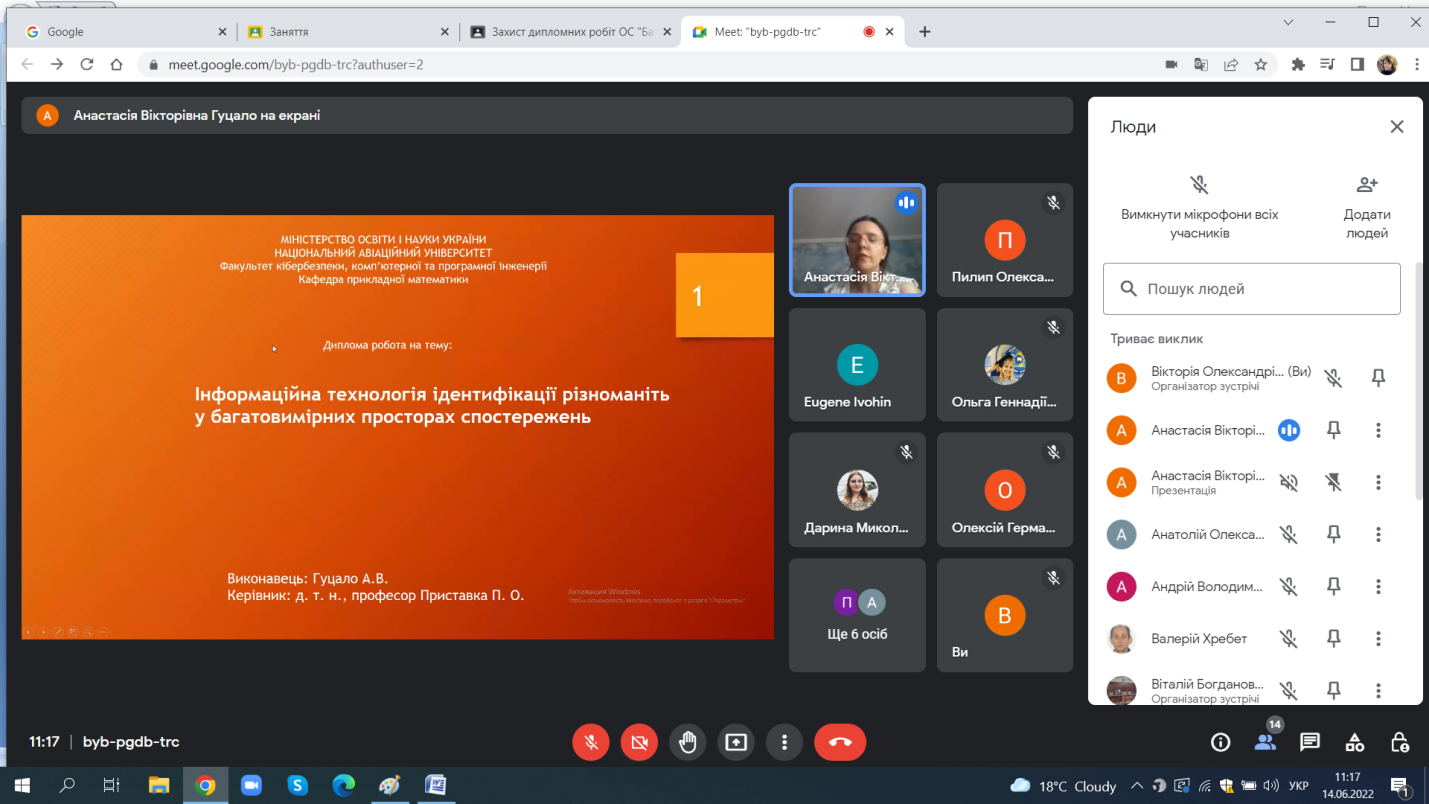Click Вимкнути мікрофони всіх учасників
1429x804 pixels.
point(1199,207)
